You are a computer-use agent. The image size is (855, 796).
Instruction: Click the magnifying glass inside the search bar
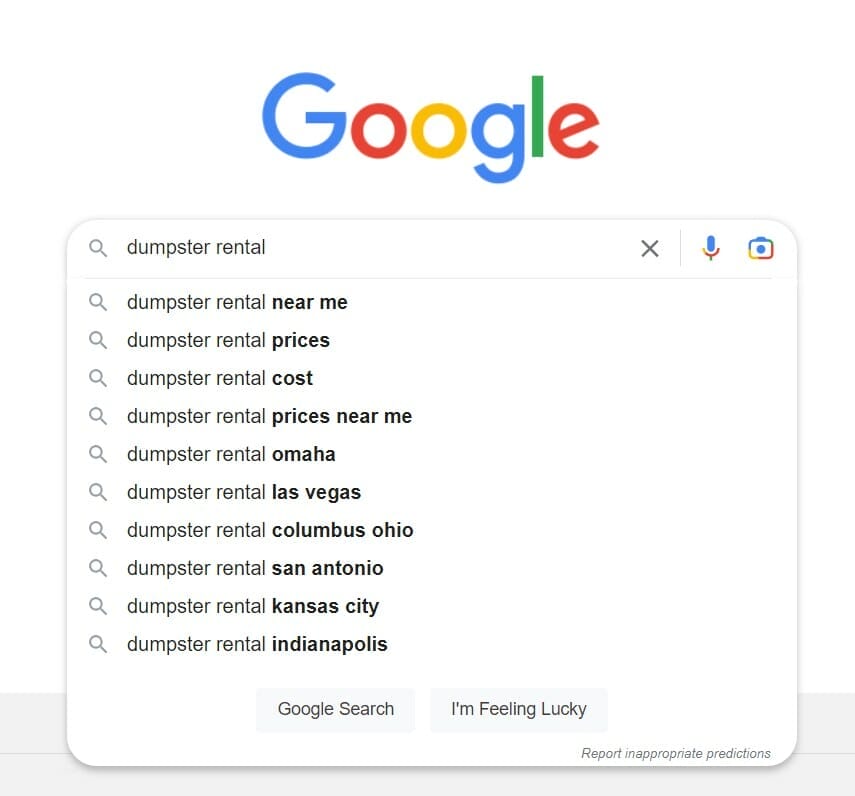click(97, 247)
